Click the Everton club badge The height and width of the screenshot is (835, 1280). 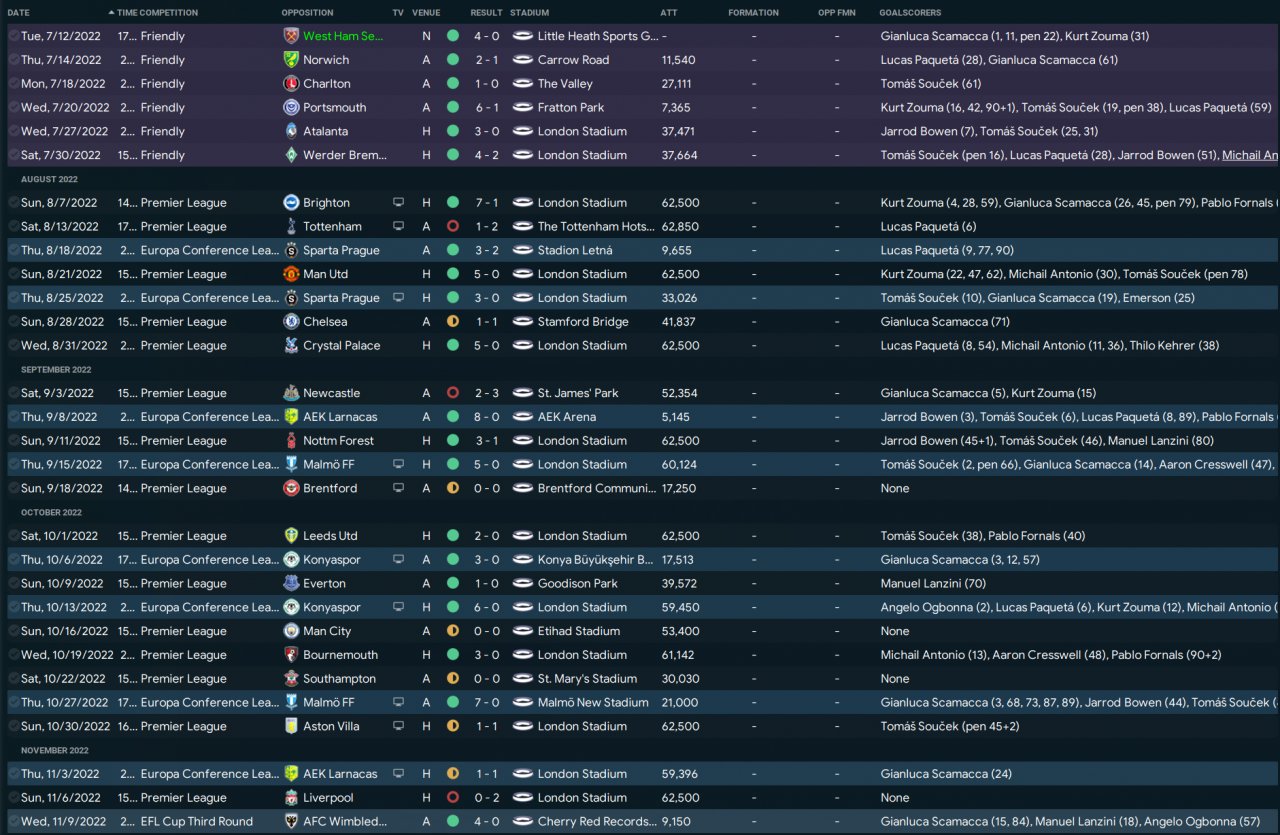(291, 584)
